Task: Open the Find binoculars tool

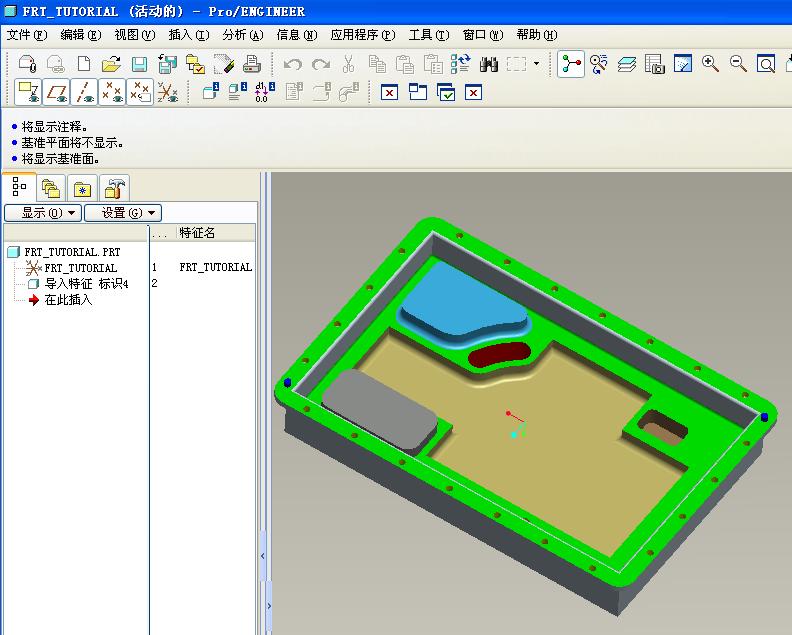Action: point(488,65)
